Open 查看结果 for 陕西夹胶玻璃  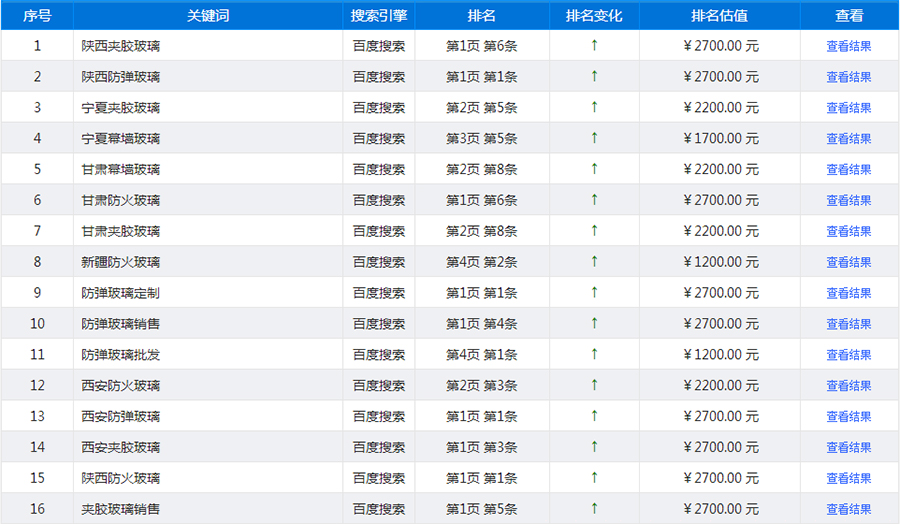point(848,46)
